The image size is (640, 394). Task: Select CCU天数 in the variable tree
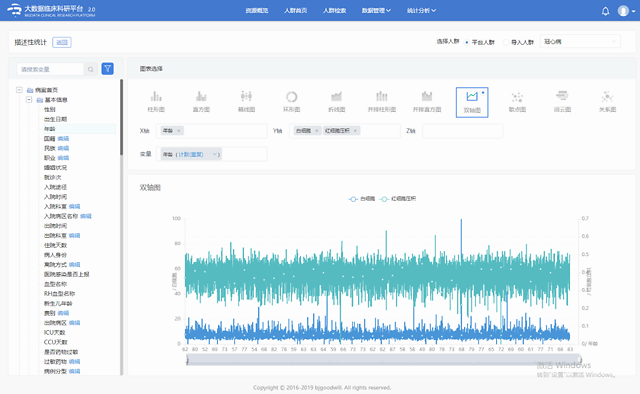56,342
